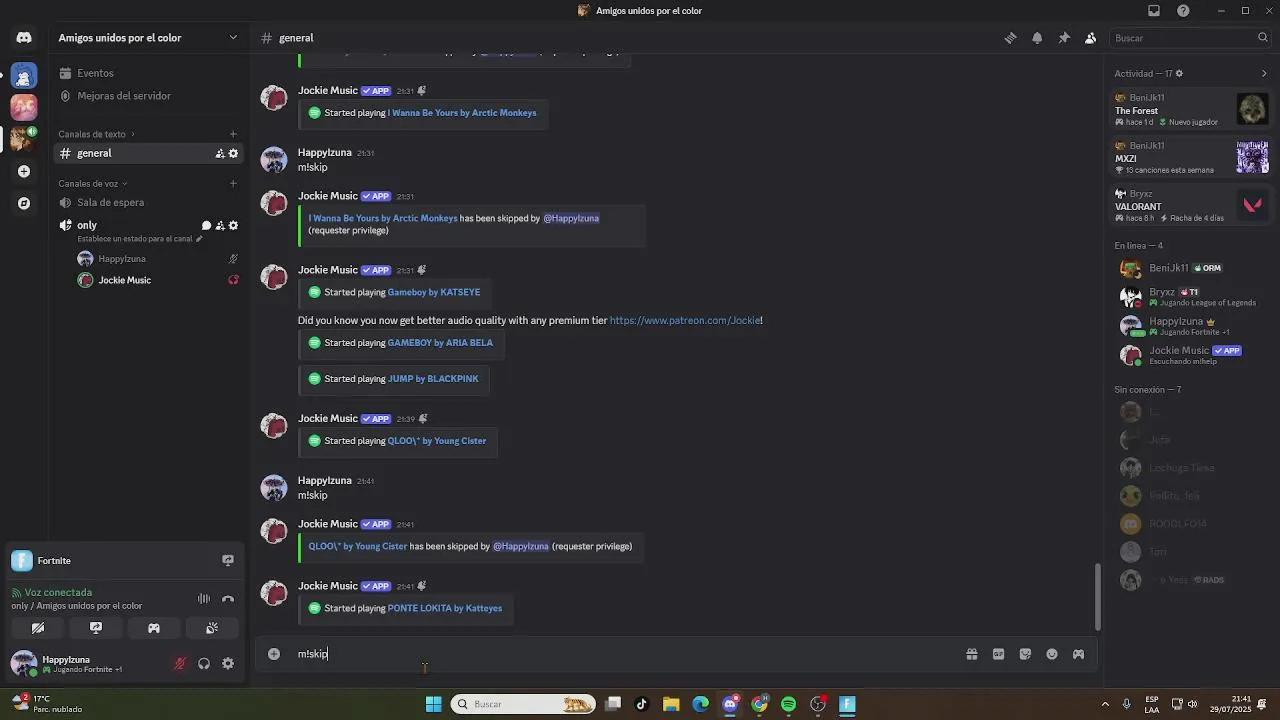Create channel plus in Canales de voz
The width and height of the screenshot is (1280, 720).
coord(233,184)
